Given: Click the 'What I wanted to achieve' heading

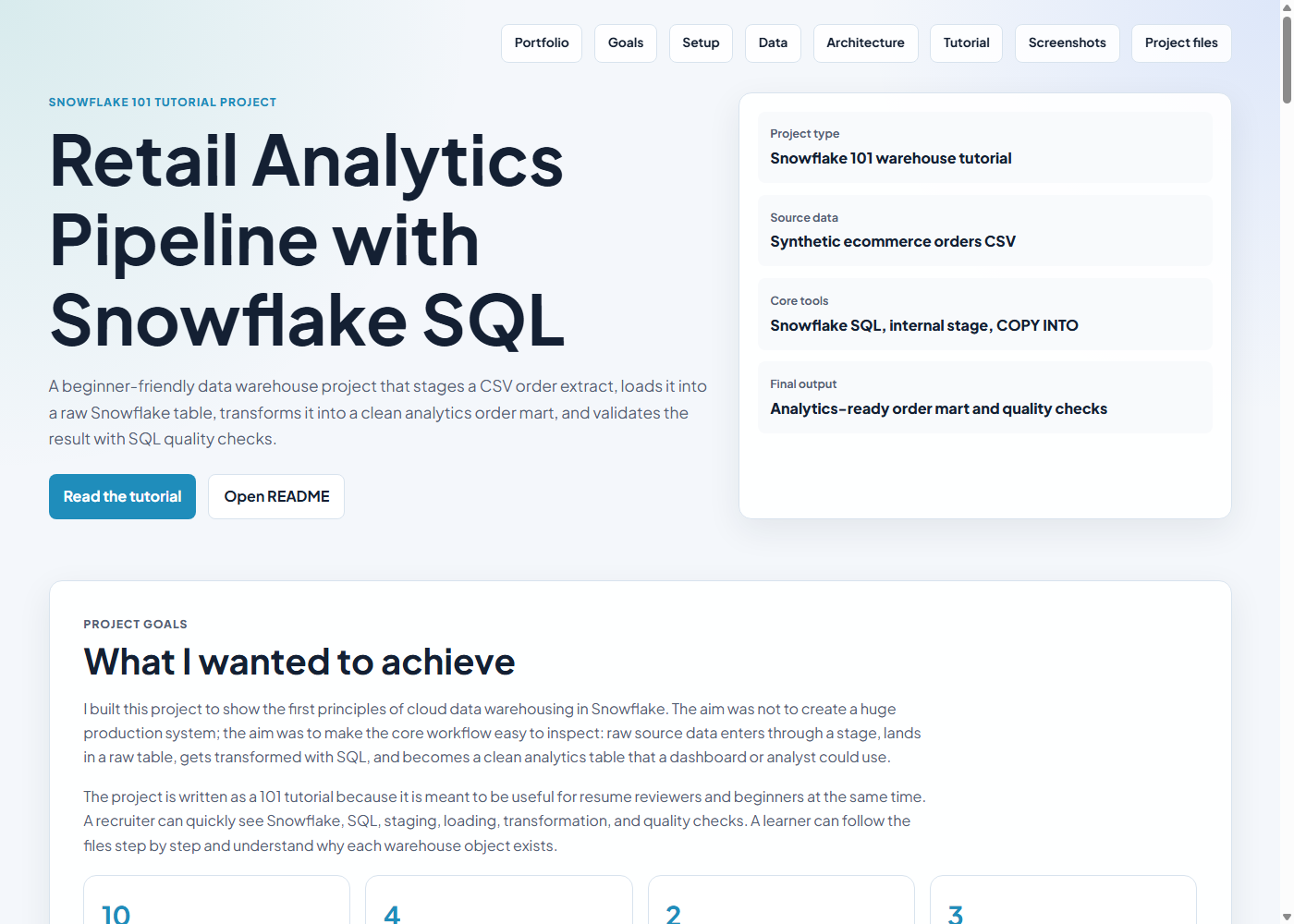Looking at the screenshot, I should pyautogui.click(x=299, y=663).
